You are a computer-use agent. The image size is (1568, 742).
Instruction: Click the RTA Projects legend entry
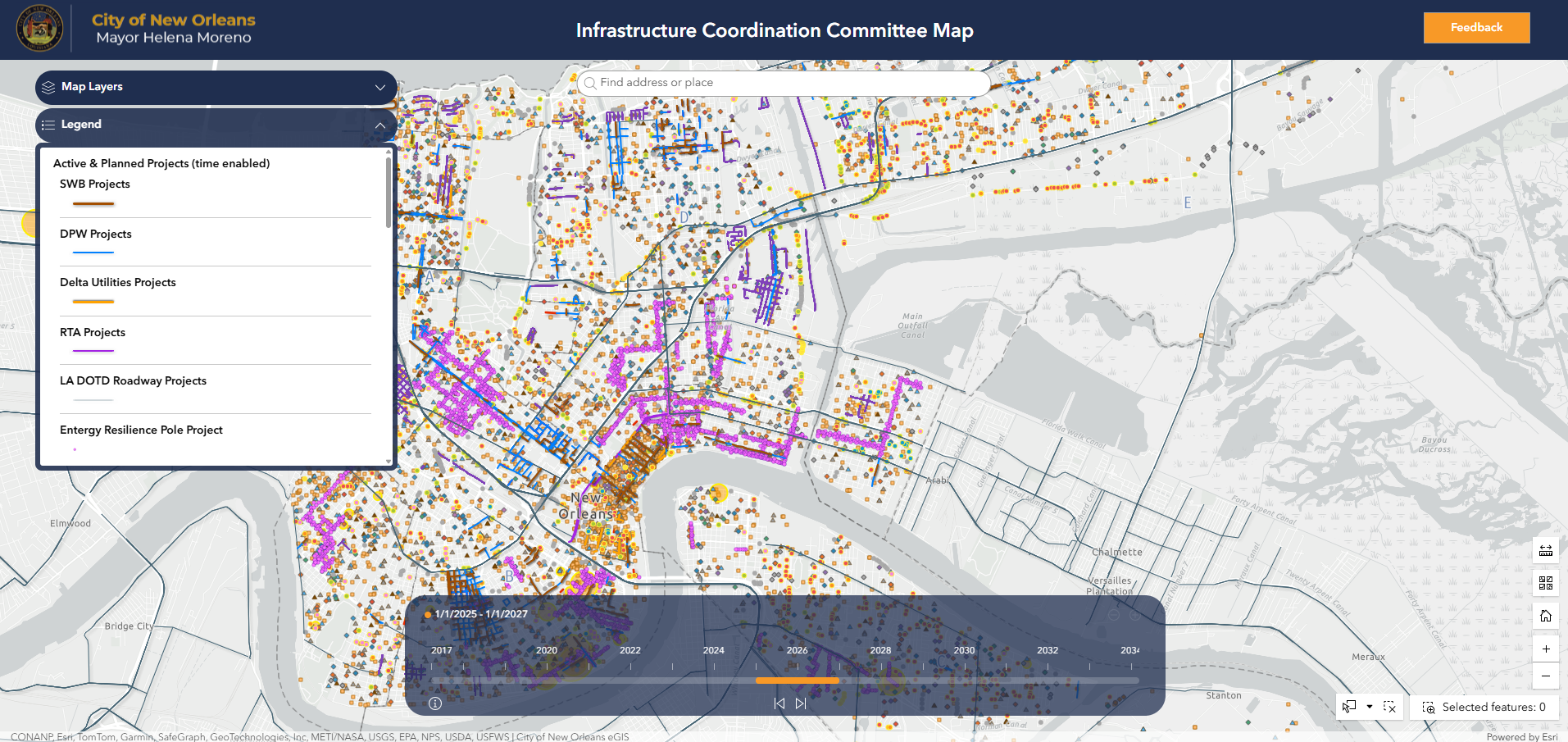pos(93,333)
